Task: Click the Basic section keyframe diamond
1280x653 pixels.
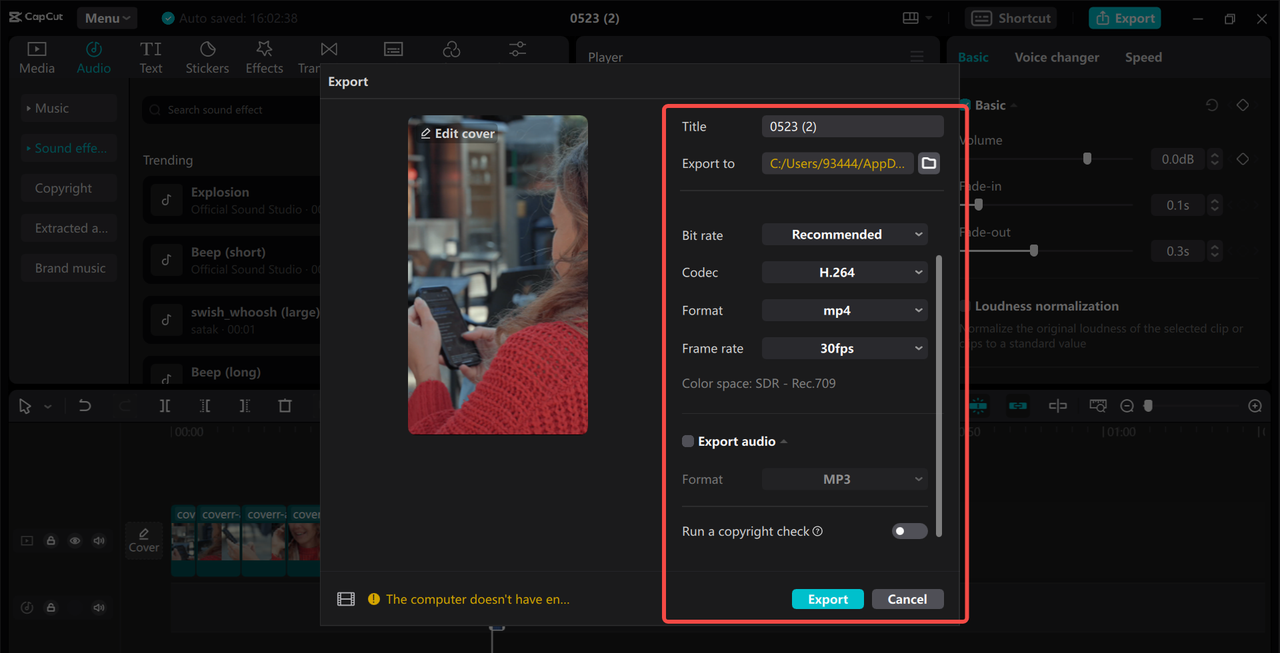Action: coord(1243,105)
